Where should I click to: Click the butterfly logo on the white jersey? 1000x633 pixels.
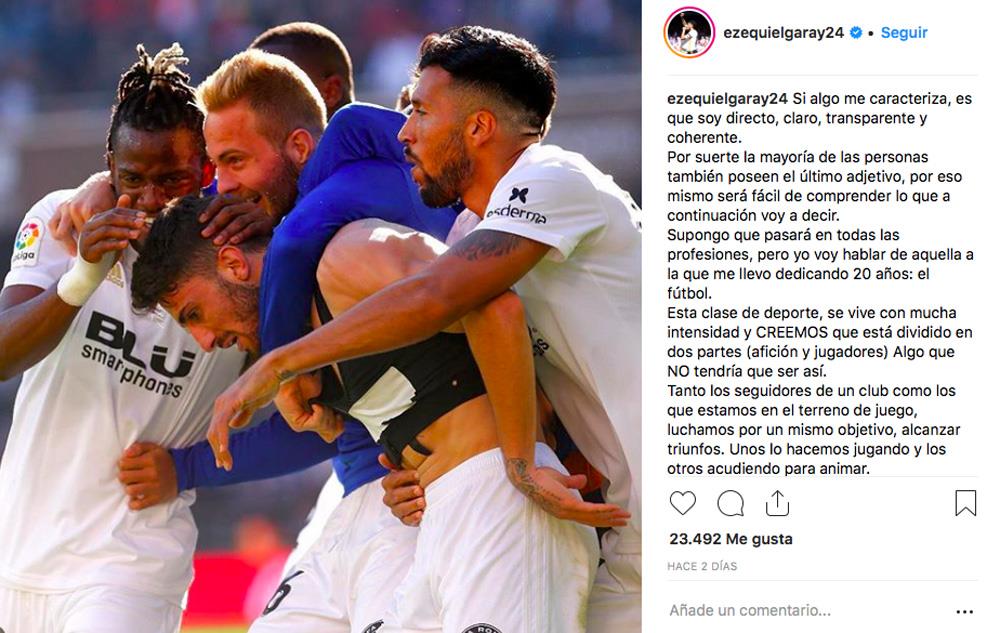518,195
